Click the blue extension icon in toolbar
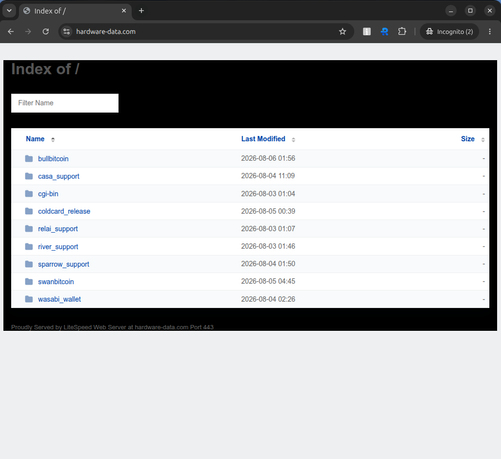This screenshot has height=459, width=501. 384,32
